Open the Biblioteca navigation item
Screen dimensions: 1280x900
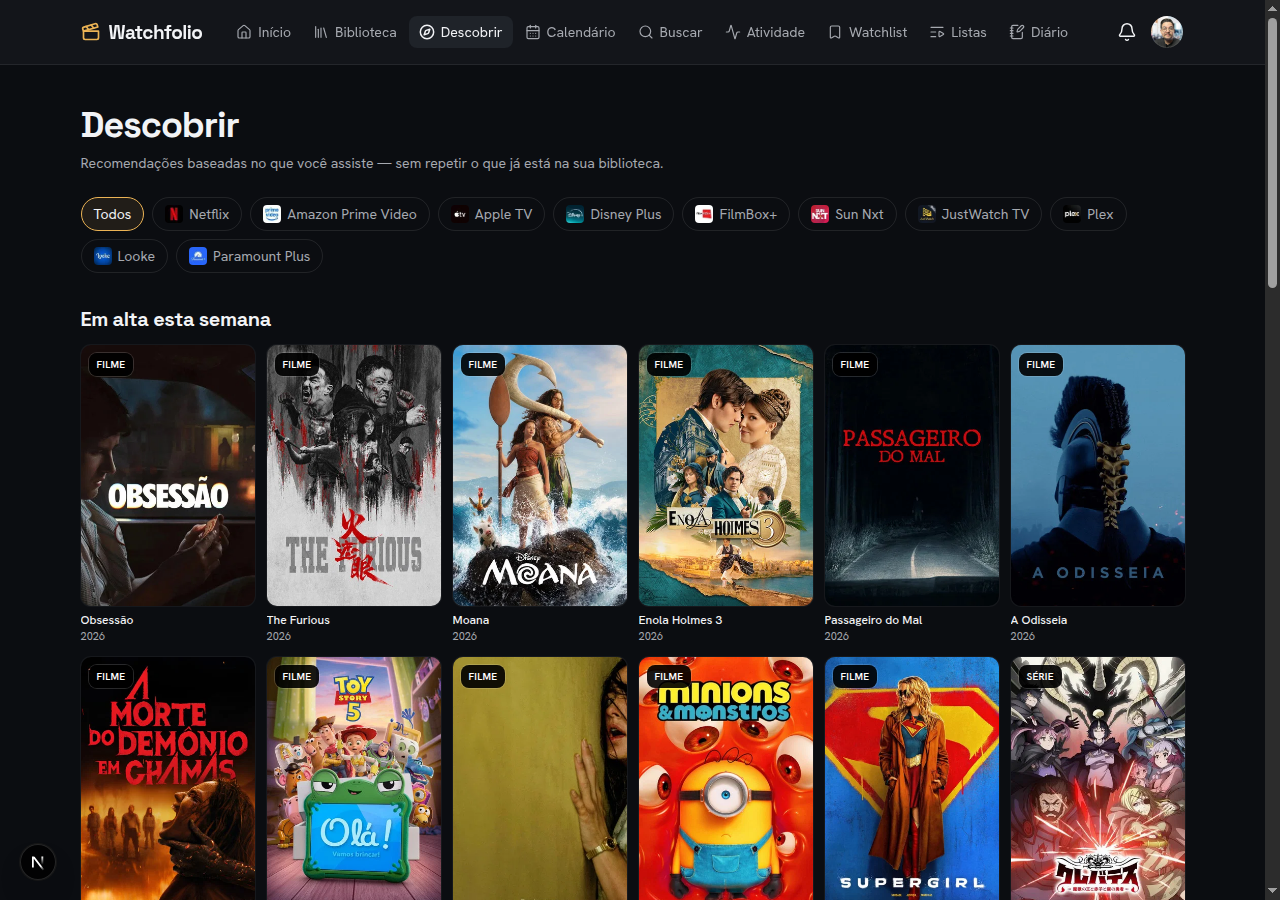coord(355,32)
